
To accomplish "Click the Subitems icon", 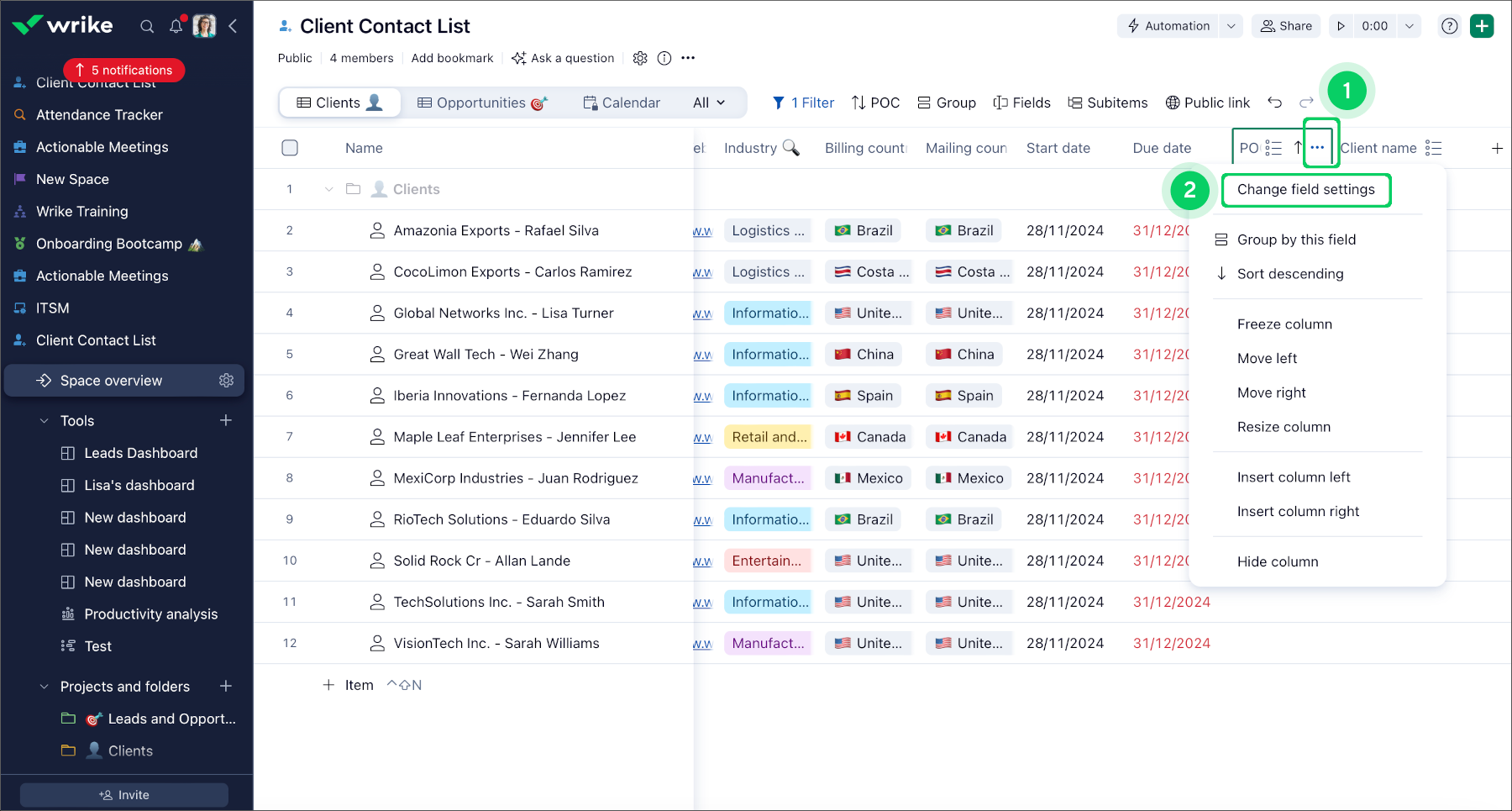I will coord(1074,103).
